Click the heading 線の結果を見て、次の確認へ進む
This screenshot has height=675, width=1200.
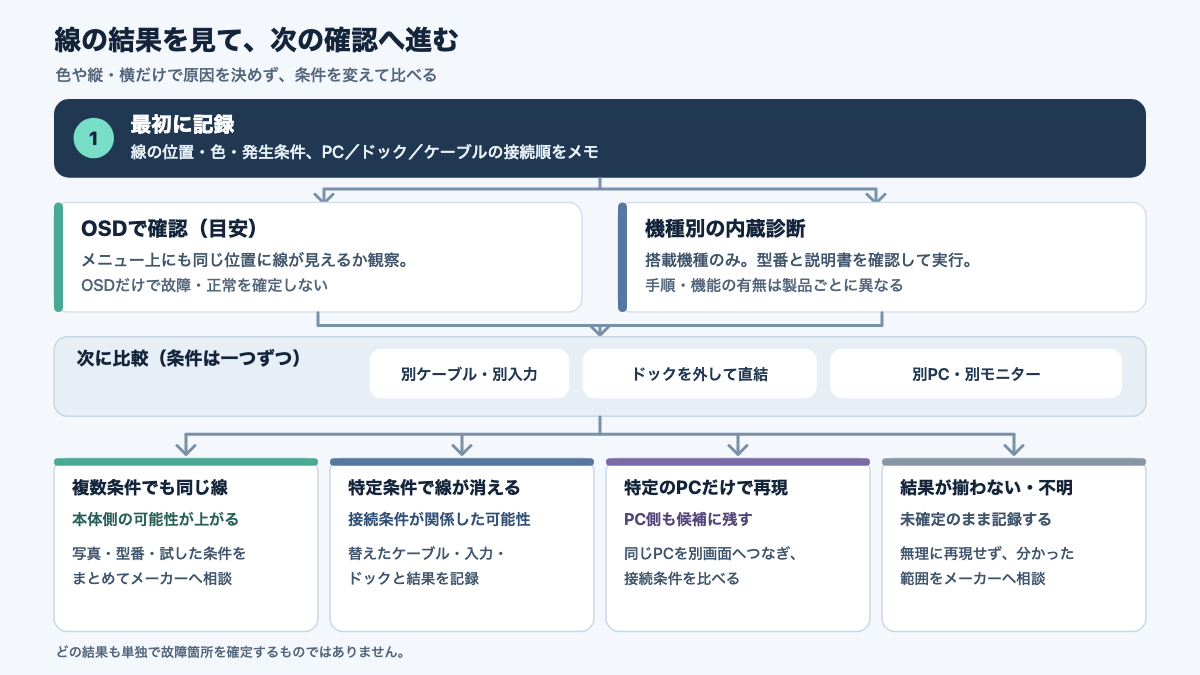coord(255,40)
